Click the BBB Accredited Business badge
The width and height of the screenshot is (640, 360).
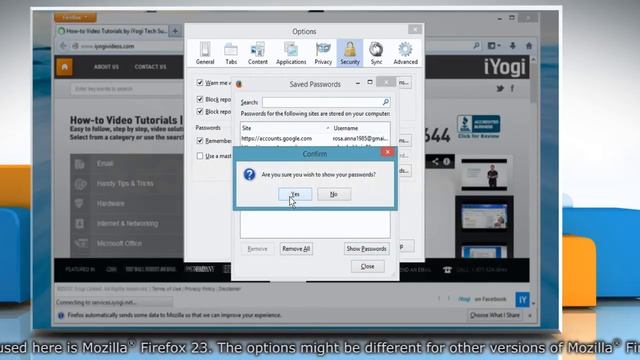coord(478,127)
